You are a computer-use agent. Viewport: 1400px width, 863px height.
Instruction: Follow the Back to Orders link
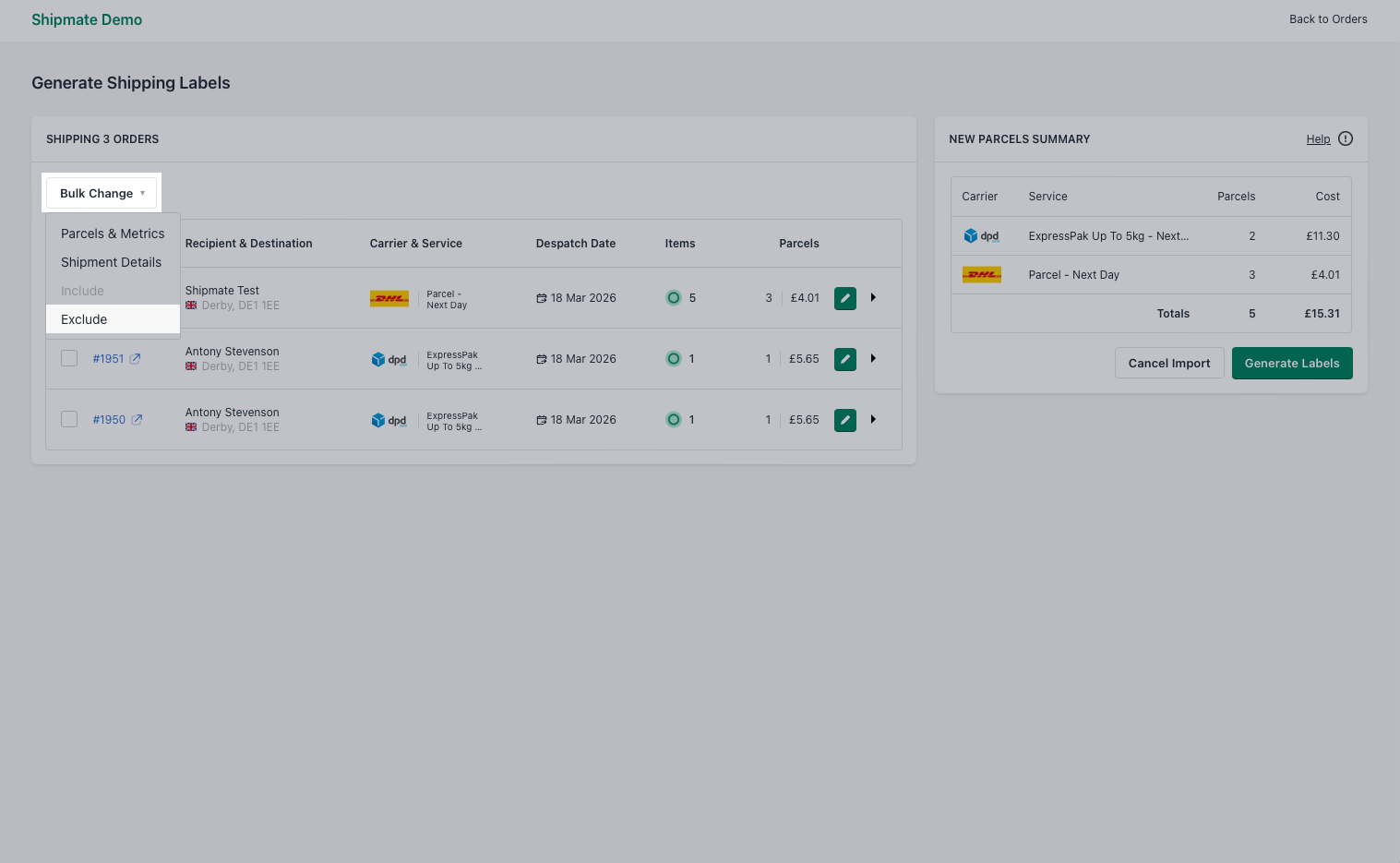click(x=1328, y=18)
